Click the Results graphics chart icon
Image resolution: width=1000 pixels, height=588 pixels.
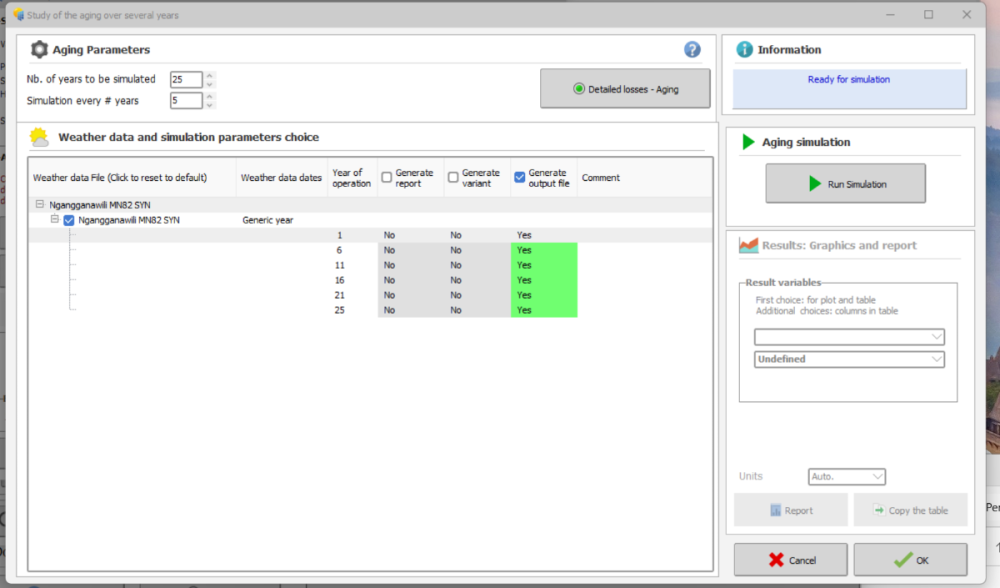pos(748,245)
